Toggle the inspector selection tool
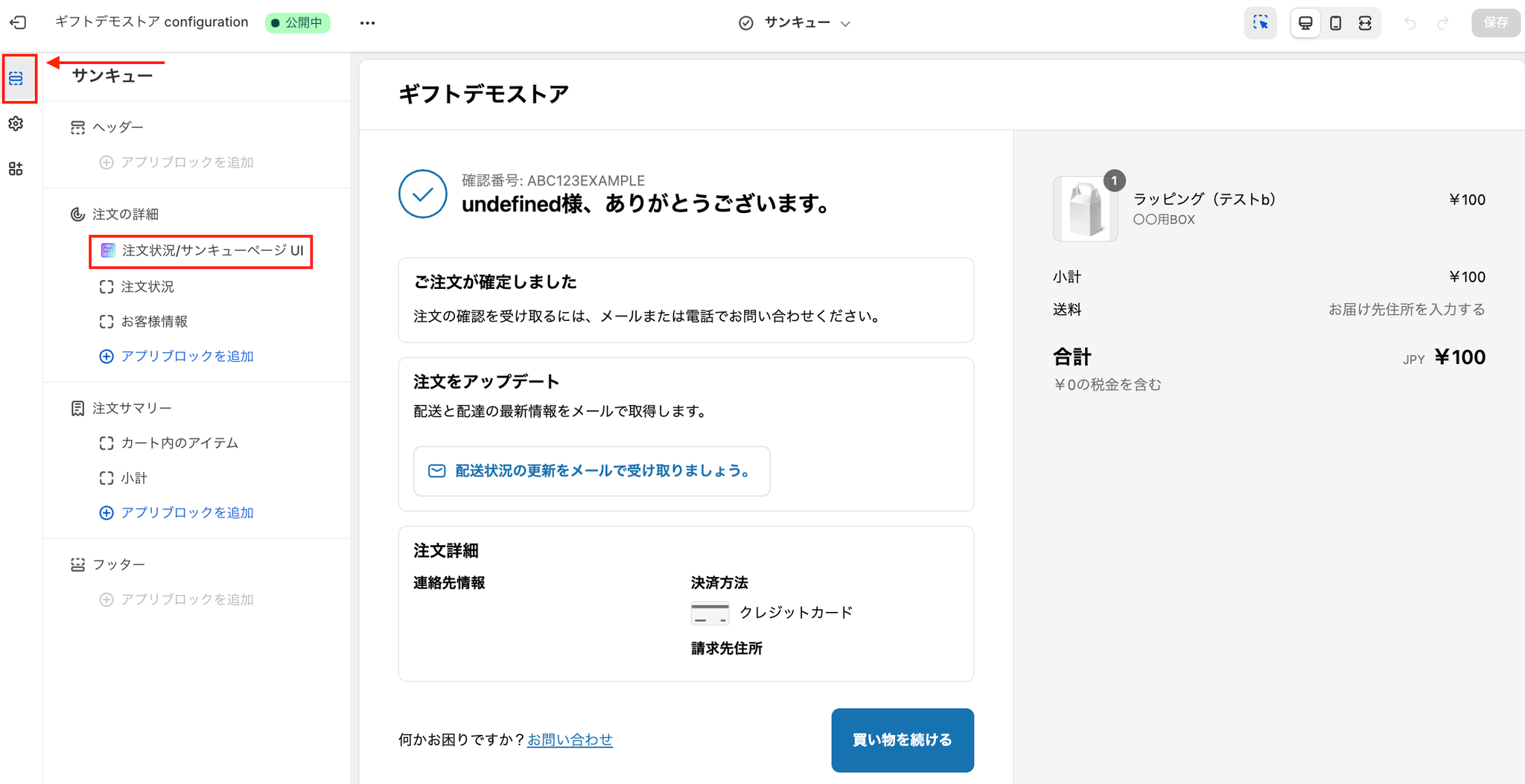The image size is (1525, 784). coord(1260,23)
